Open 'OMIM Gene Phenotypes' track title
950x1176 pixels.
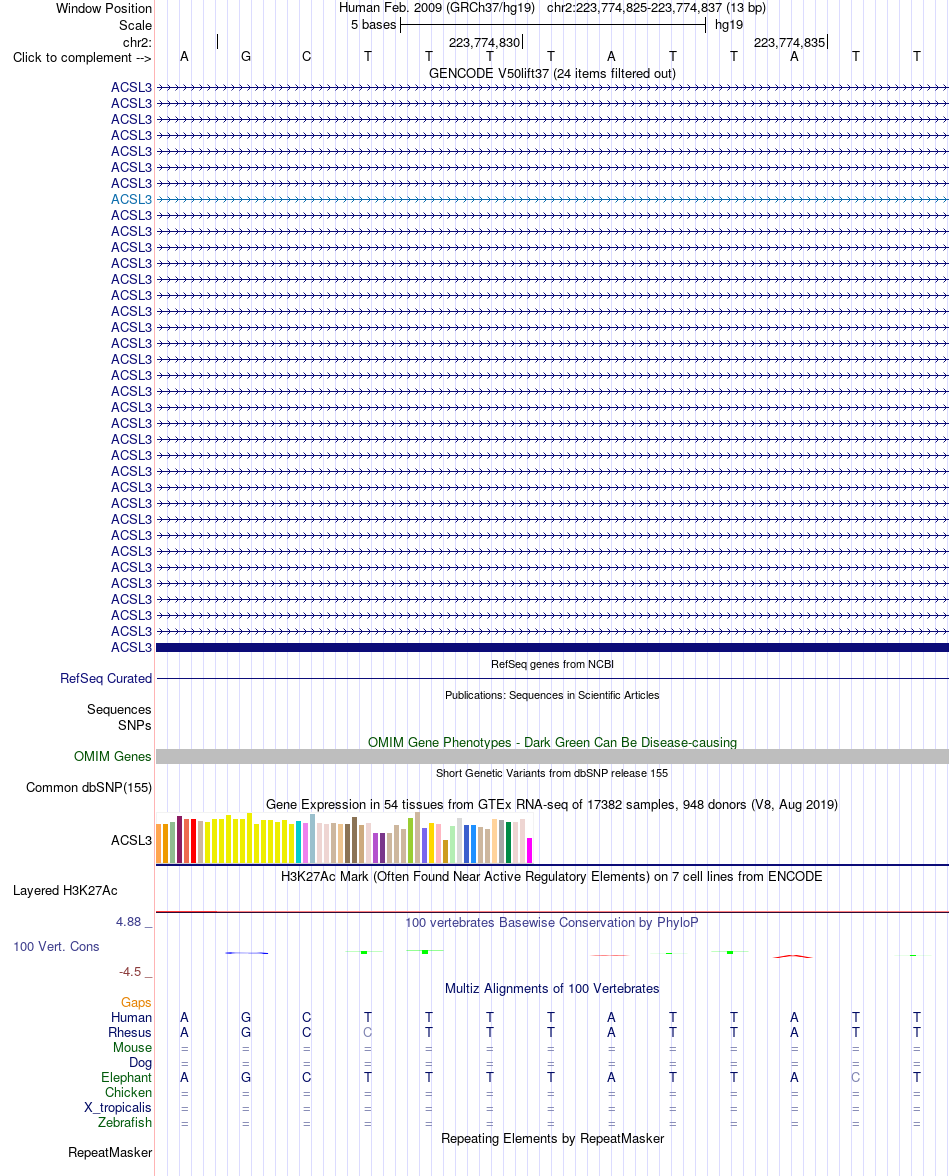(552, 742)
